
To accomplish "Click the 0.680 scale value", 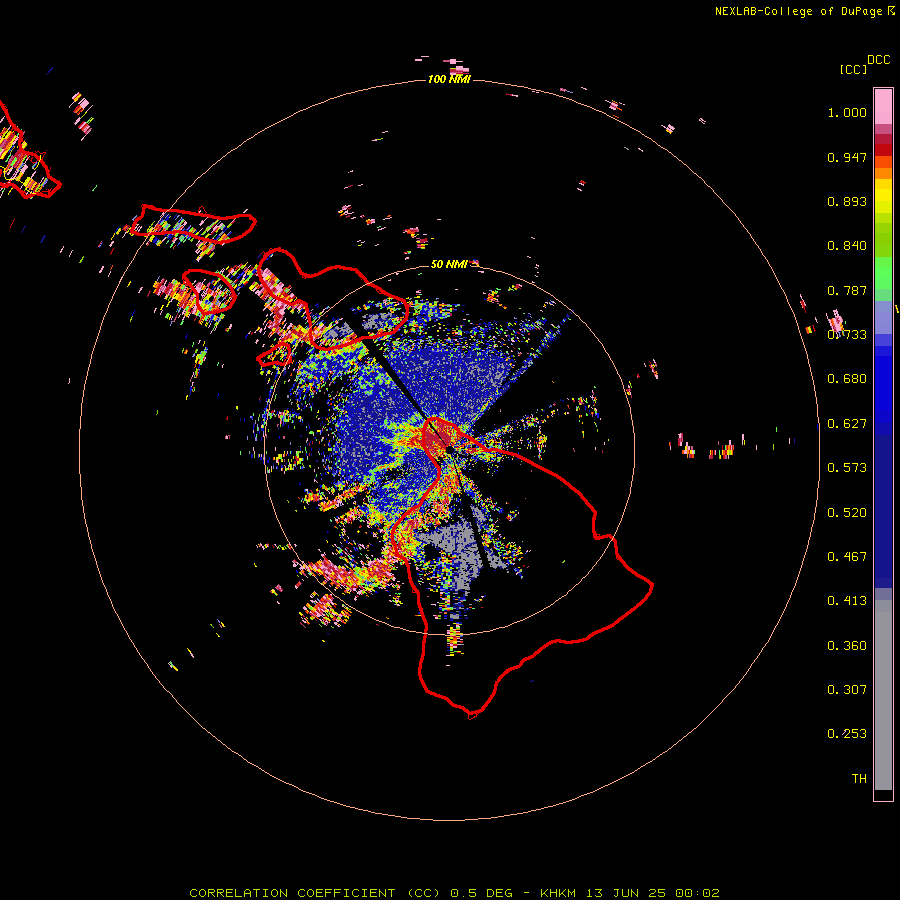I will pos(847,379).
